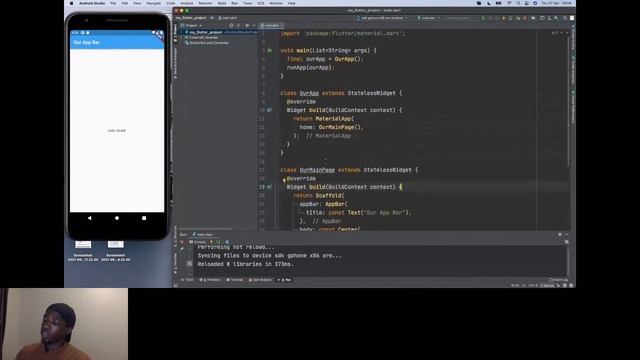Image resolution: width=640 pixels, height=360 pixels.
Task: Click the editor vertical scrollbar
Action: pos(568,102)
